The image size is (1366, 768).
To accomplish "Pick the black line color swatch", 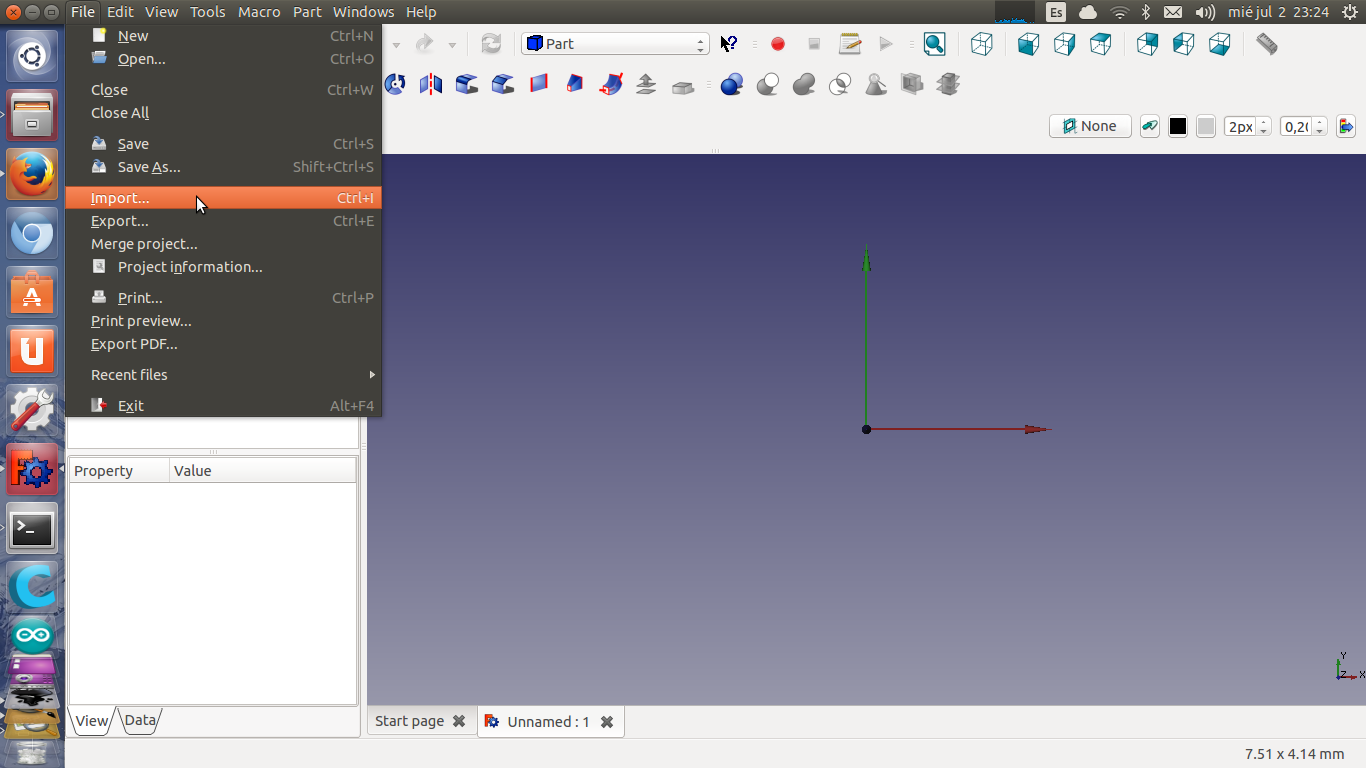I will 1178,126.
